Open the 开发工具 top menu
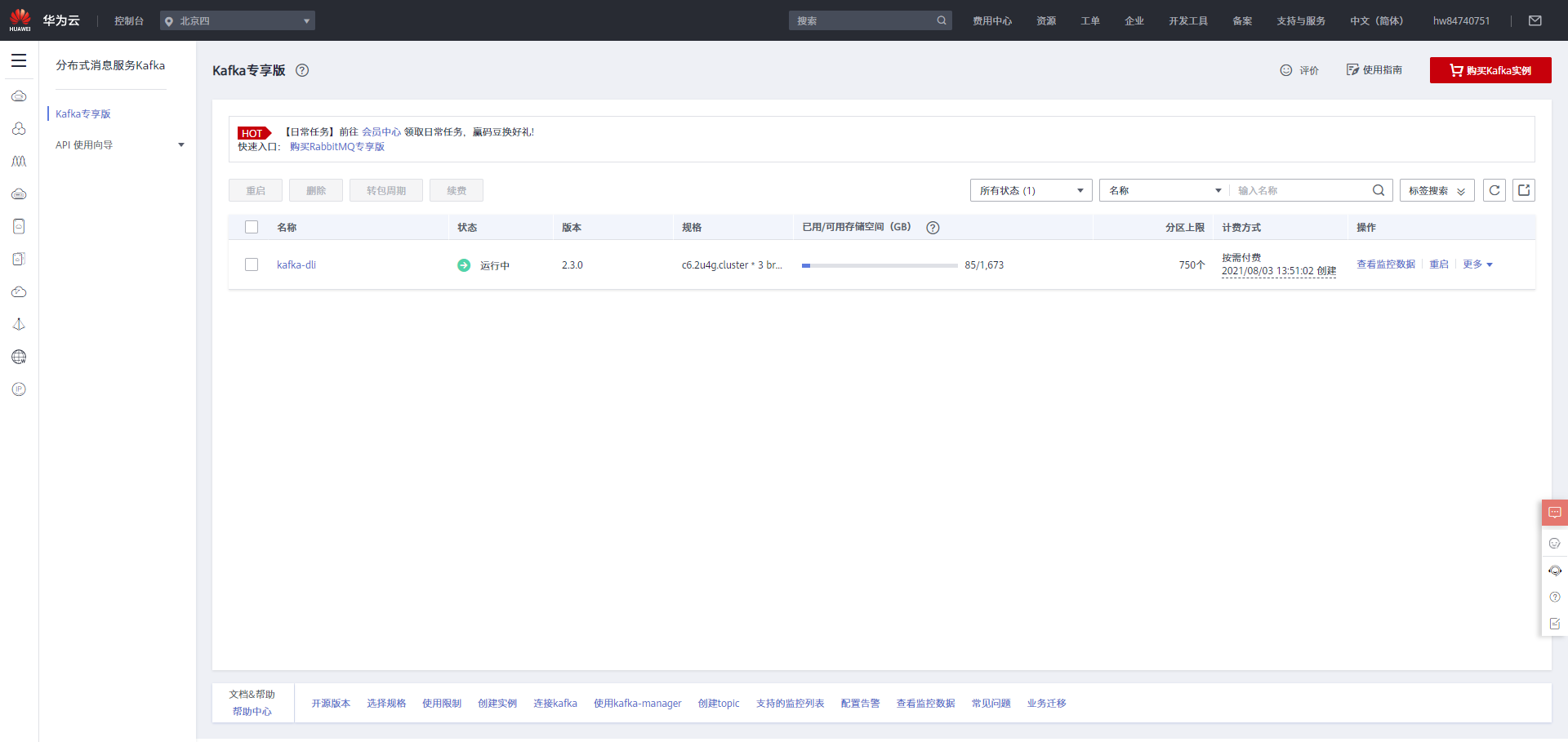This screenshot has width=1568, height=742. coord(1188,20)
